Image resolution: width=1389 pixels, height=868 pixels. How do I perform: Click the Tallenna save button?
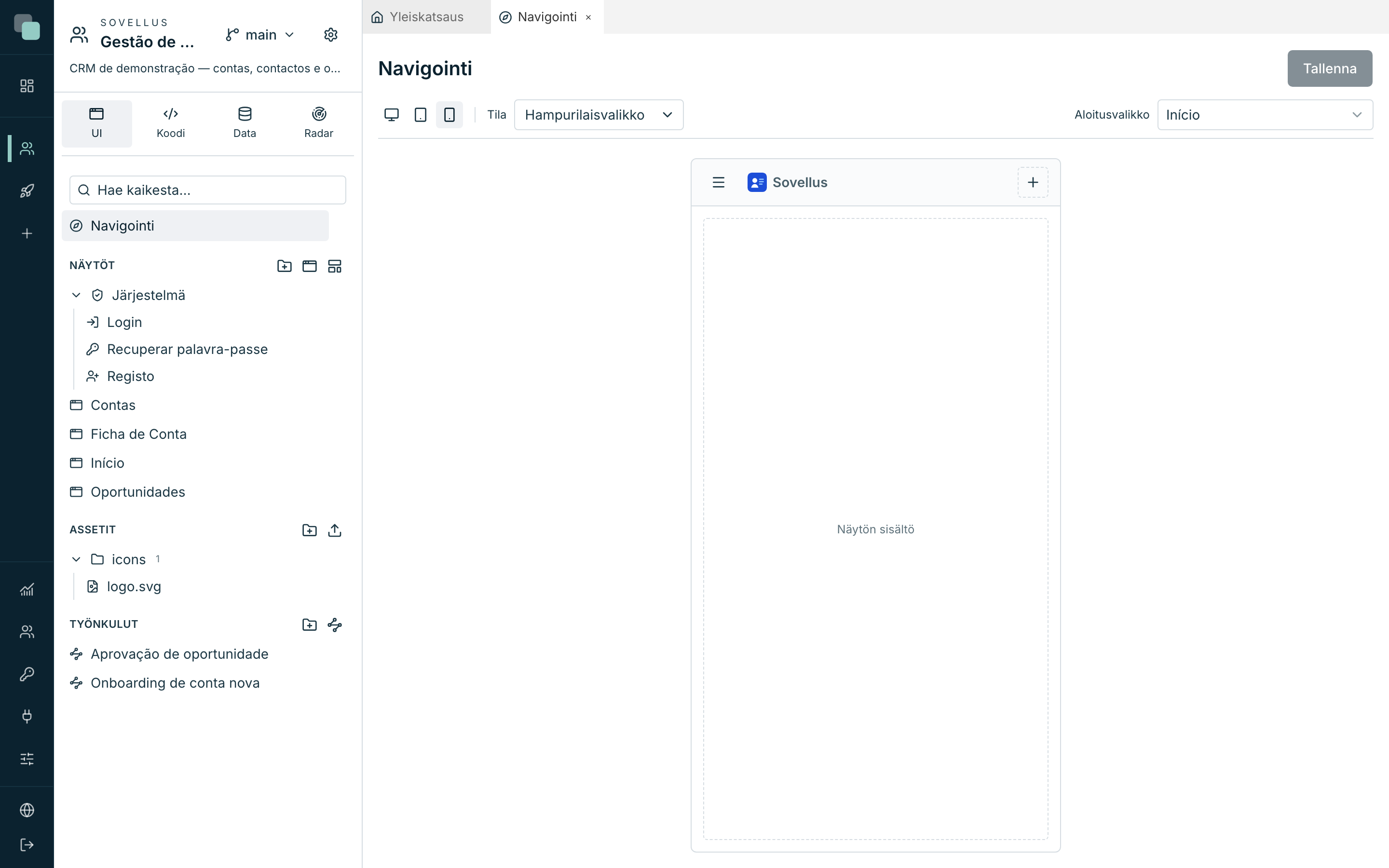coord(1329,68)
